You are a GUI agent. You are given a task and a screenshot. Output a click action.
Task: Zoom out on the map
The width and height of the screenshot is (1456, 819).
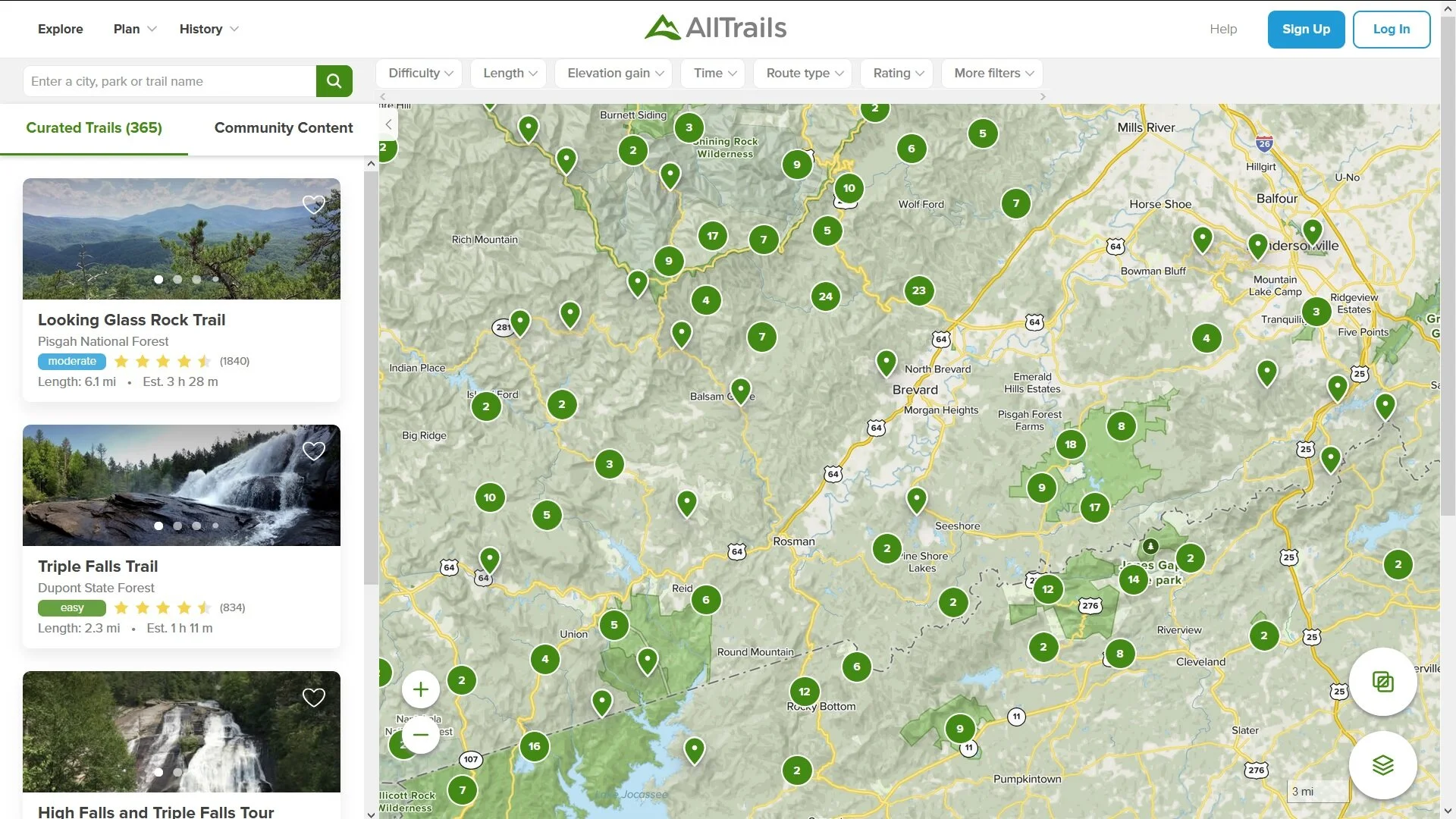click(421, 734)
